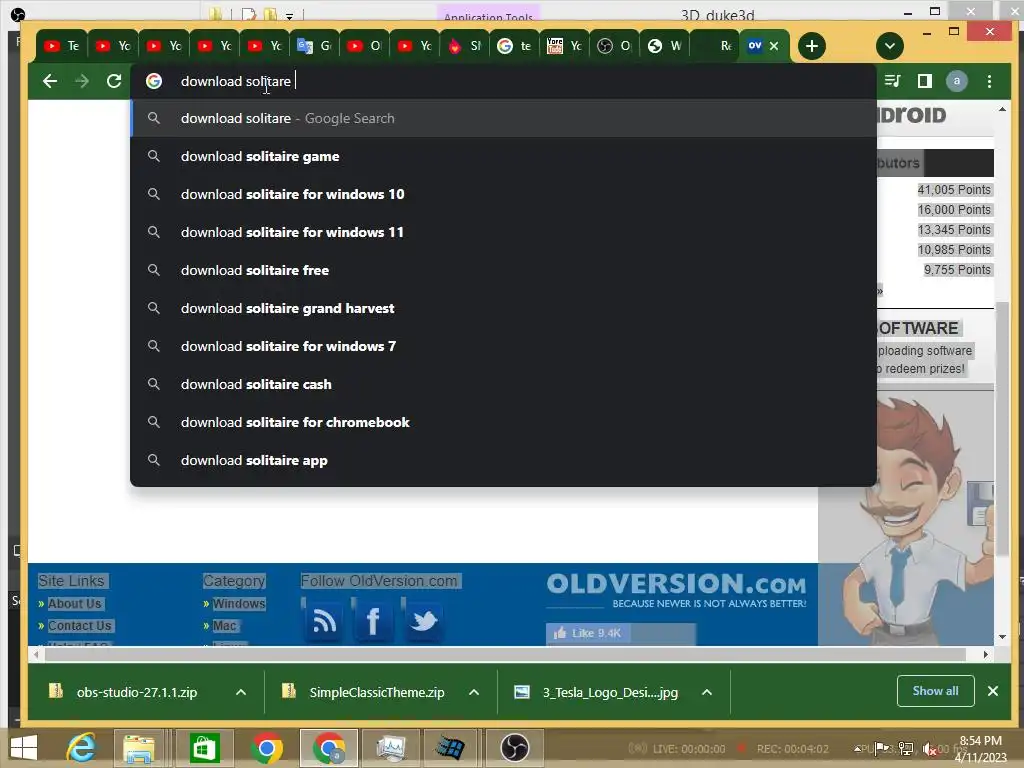This screenshot has height=768, width=1024.
Task: Click the OLDVERSION.COM footer logo
Action: pos(676,590)
